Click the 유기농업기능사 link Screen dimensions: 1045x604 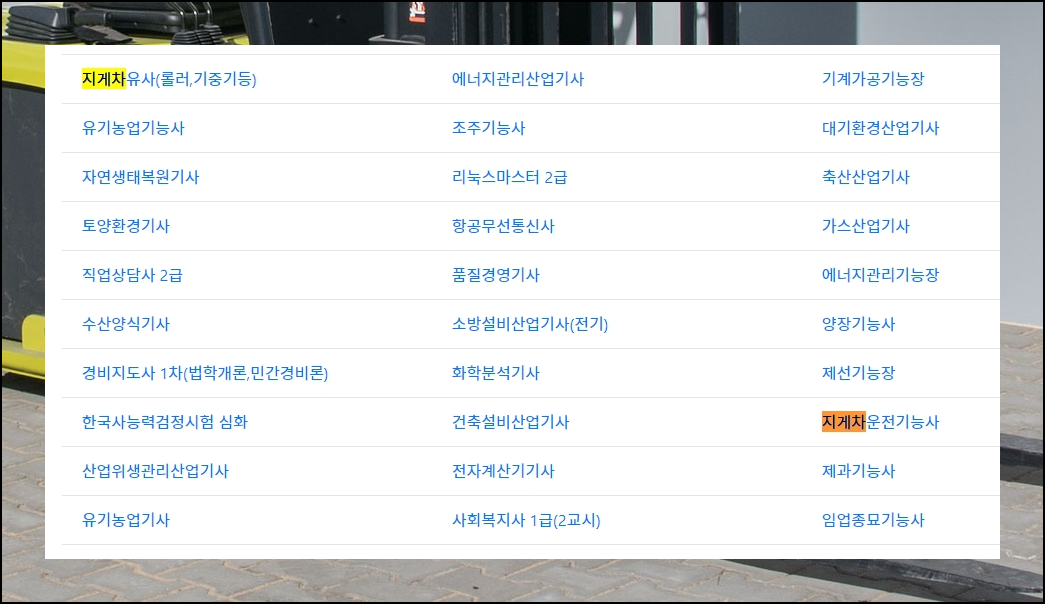133,128
